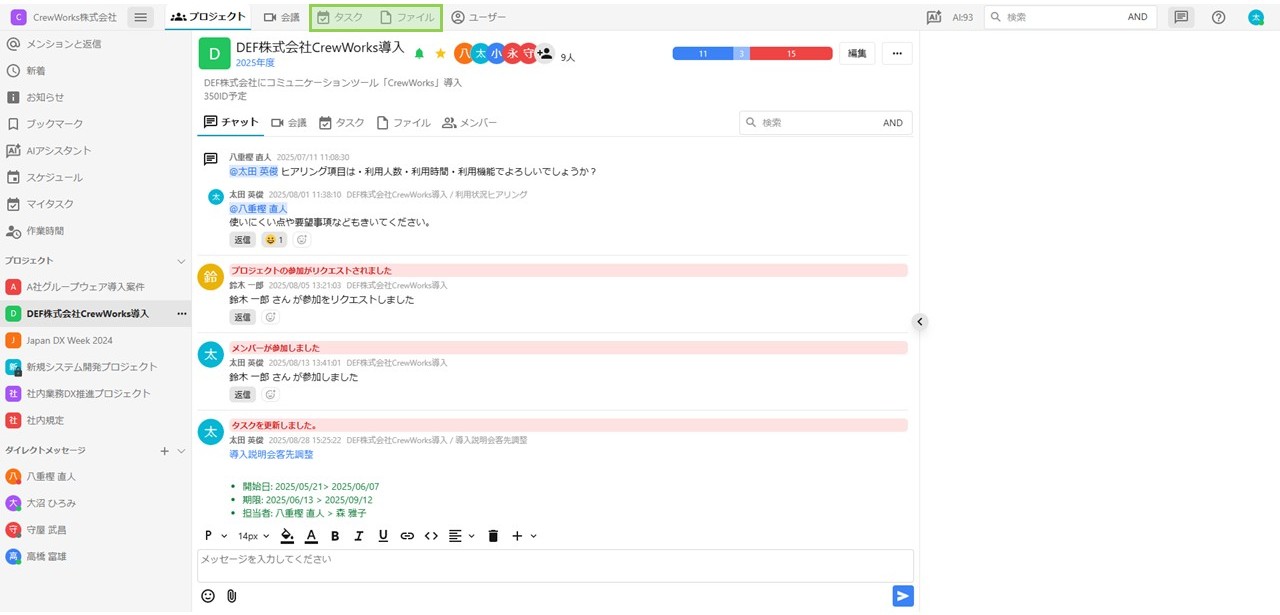The image size is (1280, 615).
Task: Send the message with the blue button
Action: click(903, 596)
